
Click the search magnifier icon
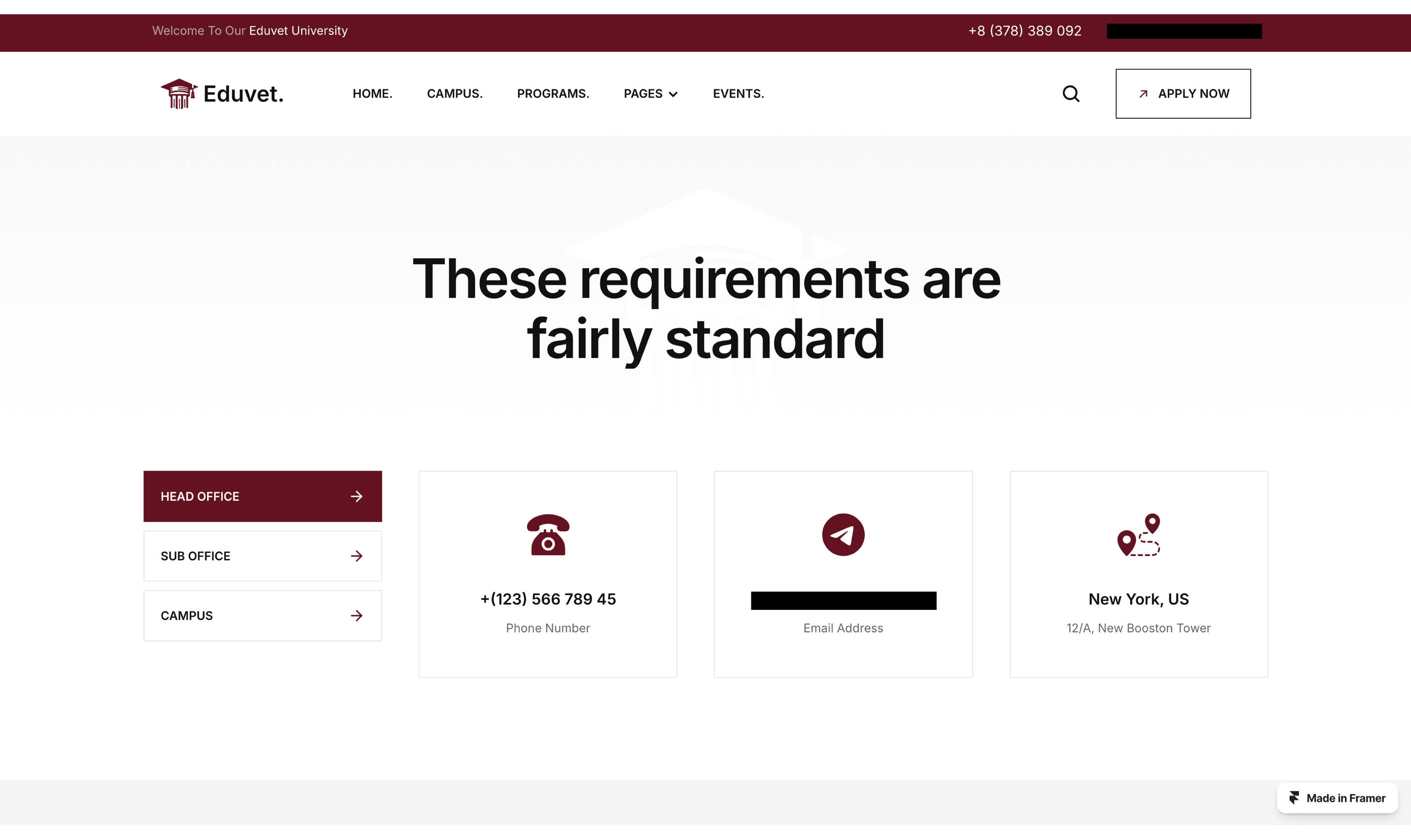point(1070,93)
